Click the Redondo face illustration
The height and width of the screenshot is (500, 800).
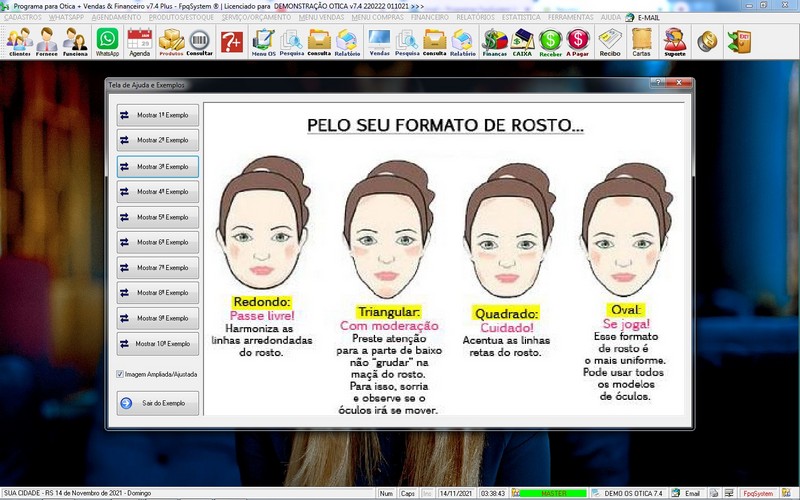(x=262, y=222)
